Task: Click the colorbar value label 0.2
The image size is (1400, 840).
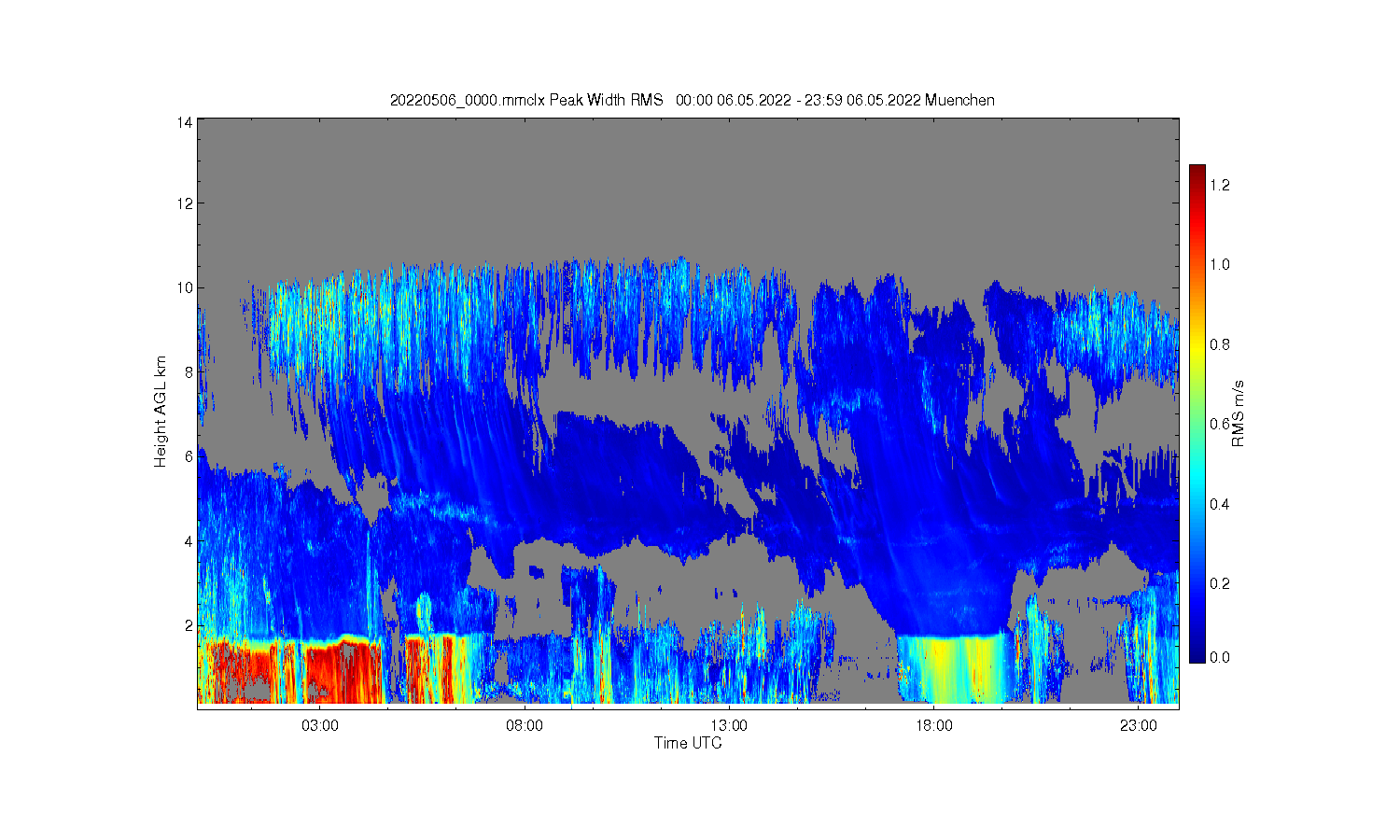Action: [1219, 583]
